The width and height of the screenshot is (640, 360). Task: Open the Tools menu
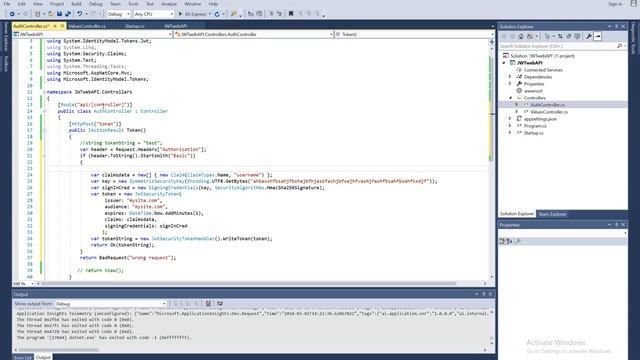click(133, 4)
